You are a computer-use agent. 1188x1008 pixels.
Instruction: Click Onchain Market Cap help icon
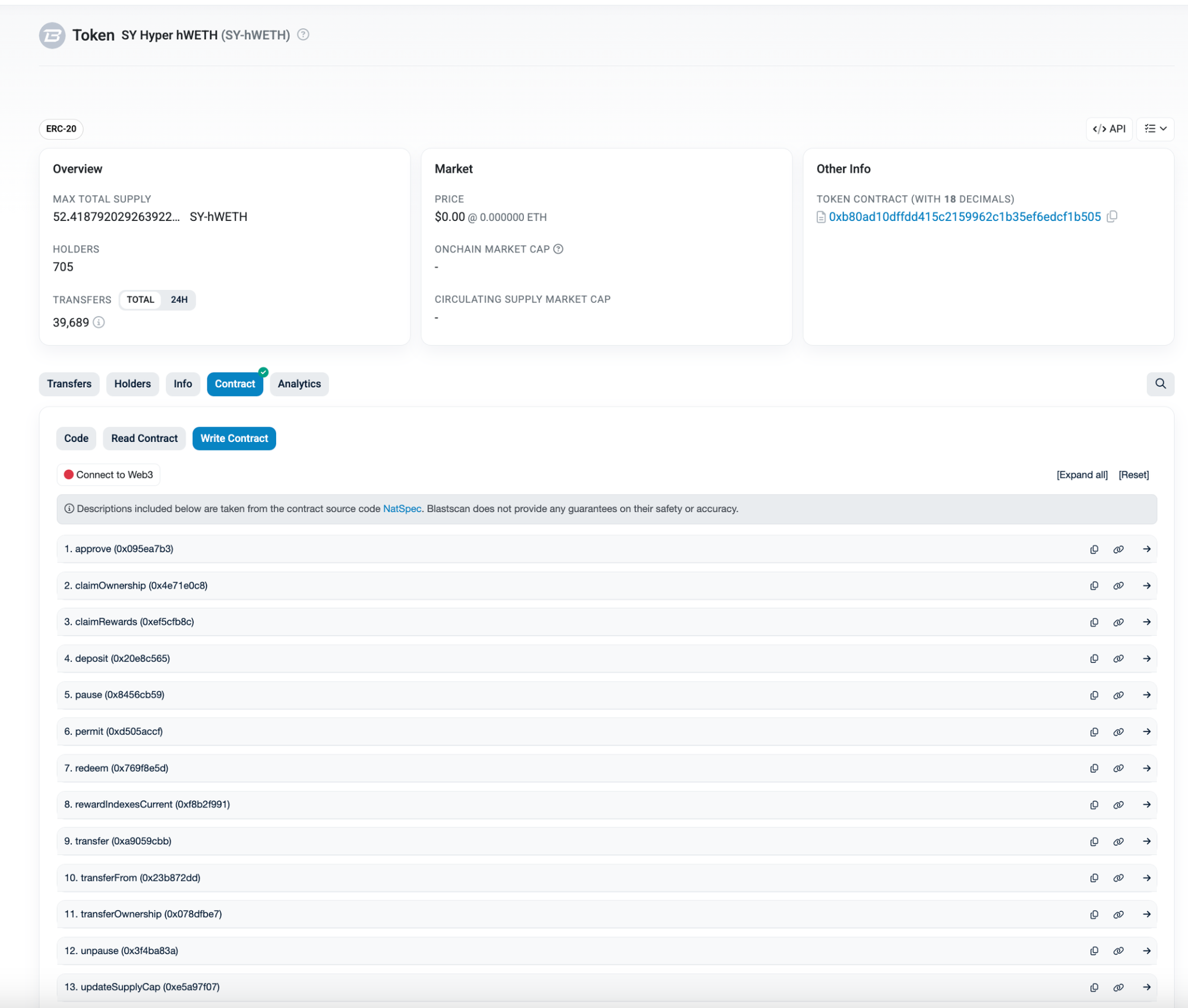pyautogui.click(x=558, y=249)
